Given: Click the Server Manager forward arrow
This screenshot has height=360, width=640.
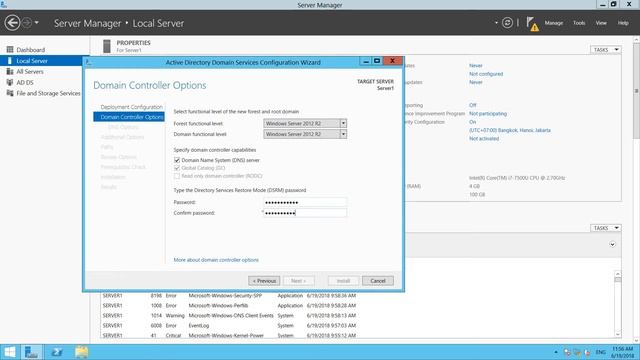Looking at the screenshot, I should click(x=27, y=23).
